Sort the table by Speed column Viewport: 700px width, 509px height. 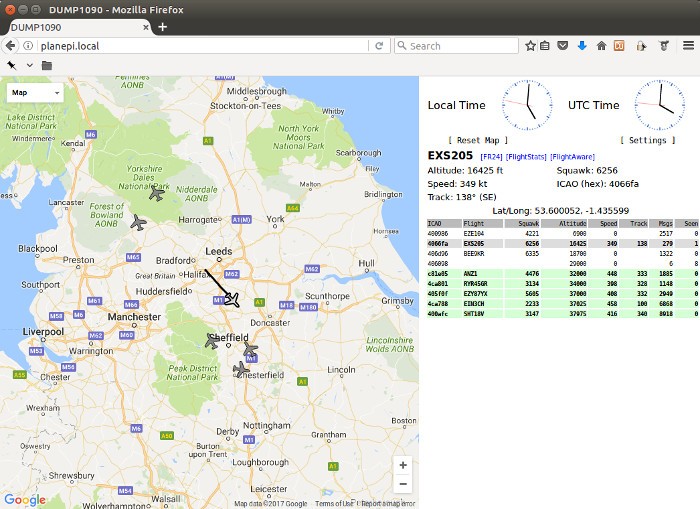[x=603, y=223]
